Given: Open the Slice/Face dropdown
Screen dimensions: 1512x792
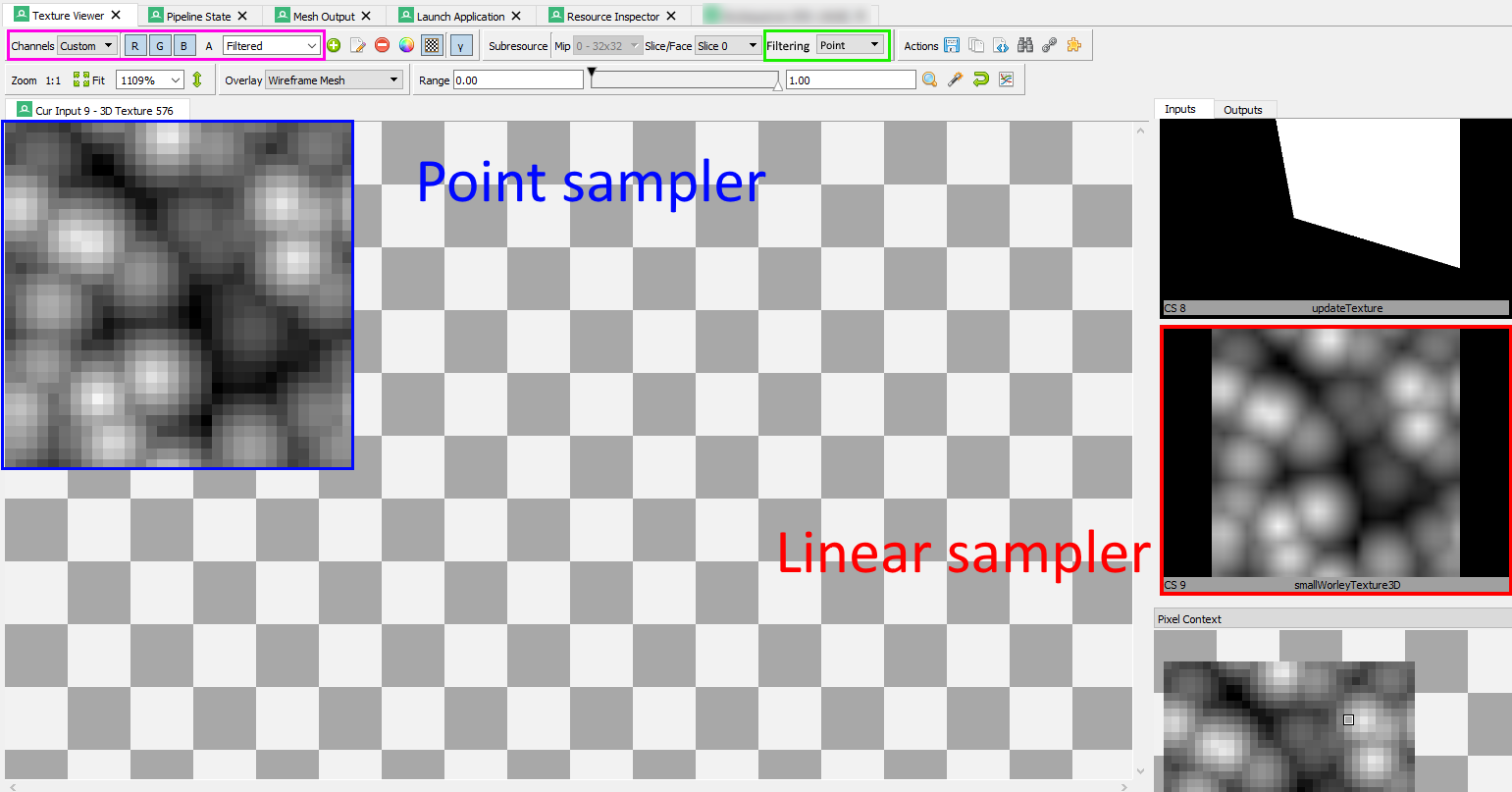Looking at the screenshot, I should tap(727, 44).
